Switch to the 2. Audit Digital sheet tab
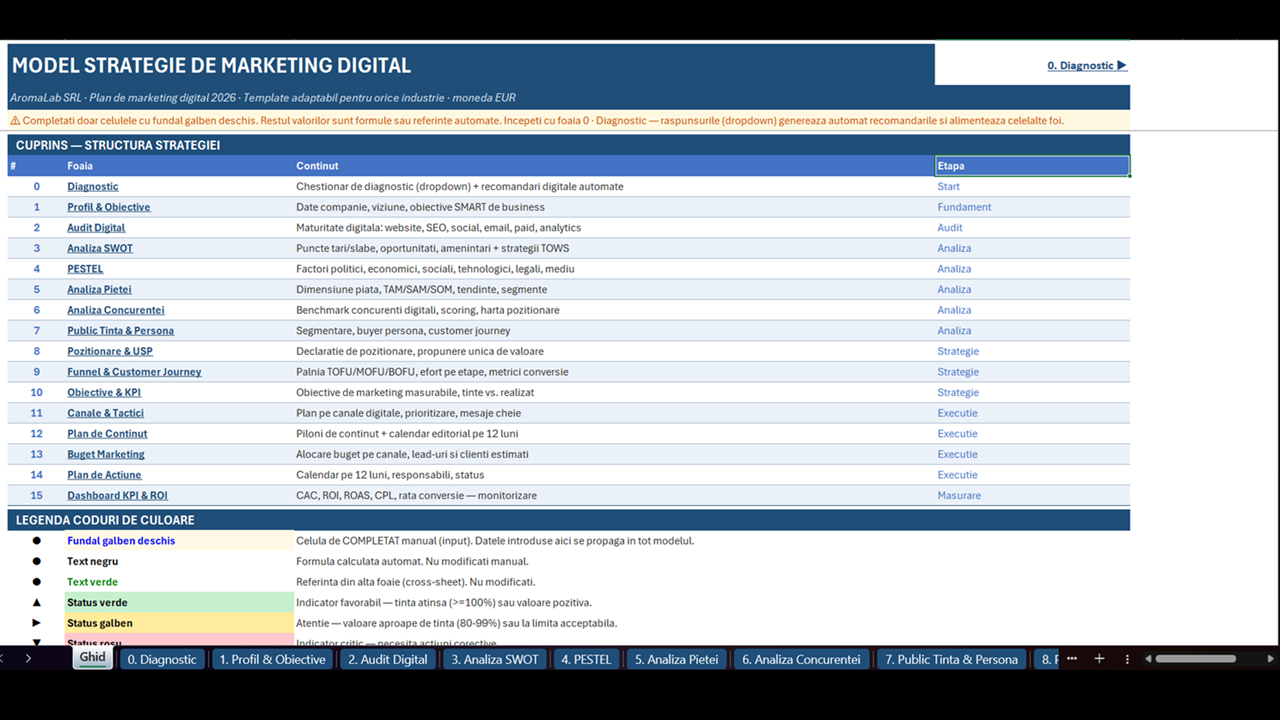The image size is (1280, 720). (388, 659)
